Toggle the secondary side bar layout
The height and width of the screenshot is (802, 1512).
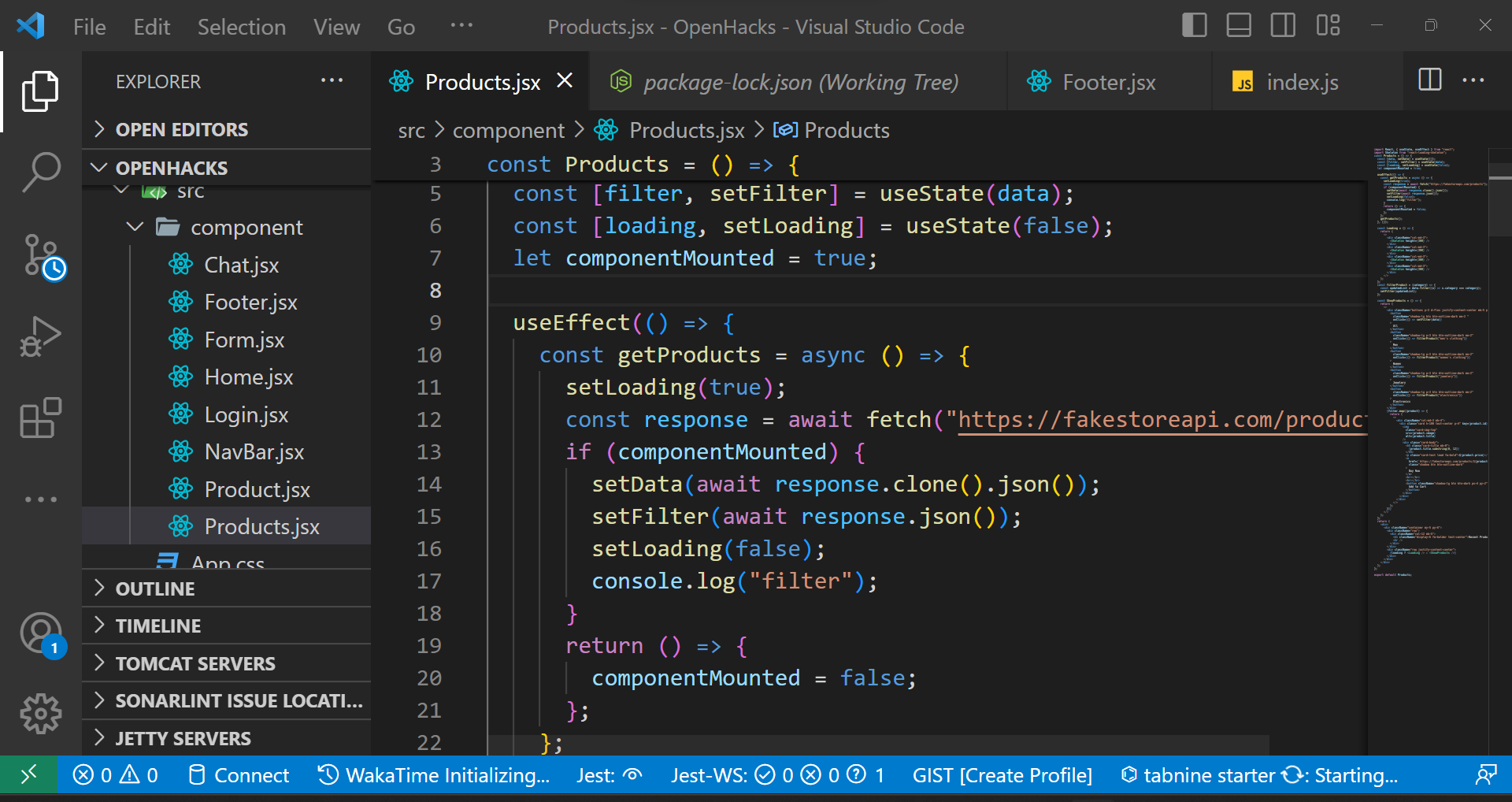coord(1283,25)
